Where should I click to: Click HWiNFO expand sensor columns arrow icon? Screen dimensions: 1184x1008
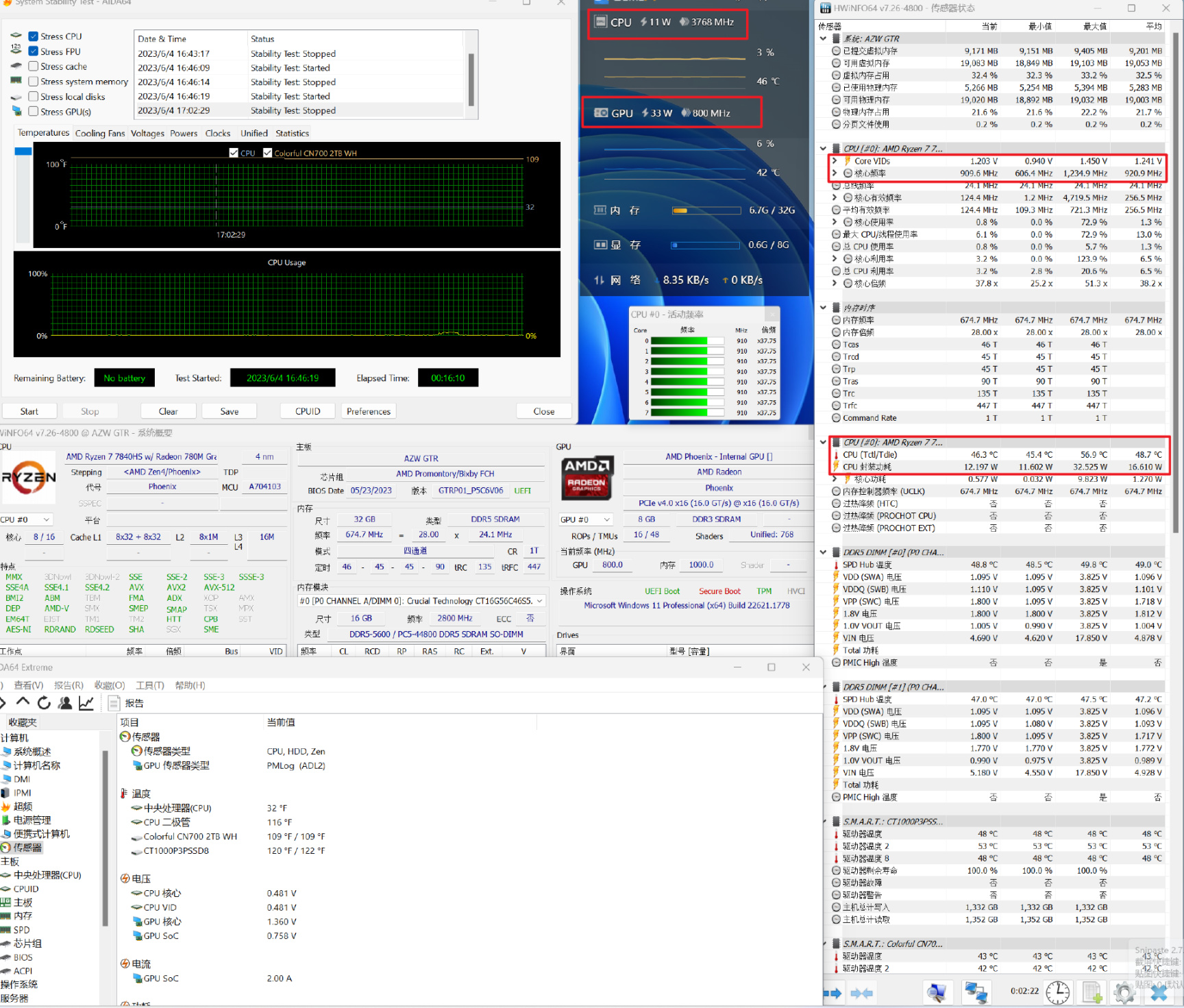click(832, 992)
